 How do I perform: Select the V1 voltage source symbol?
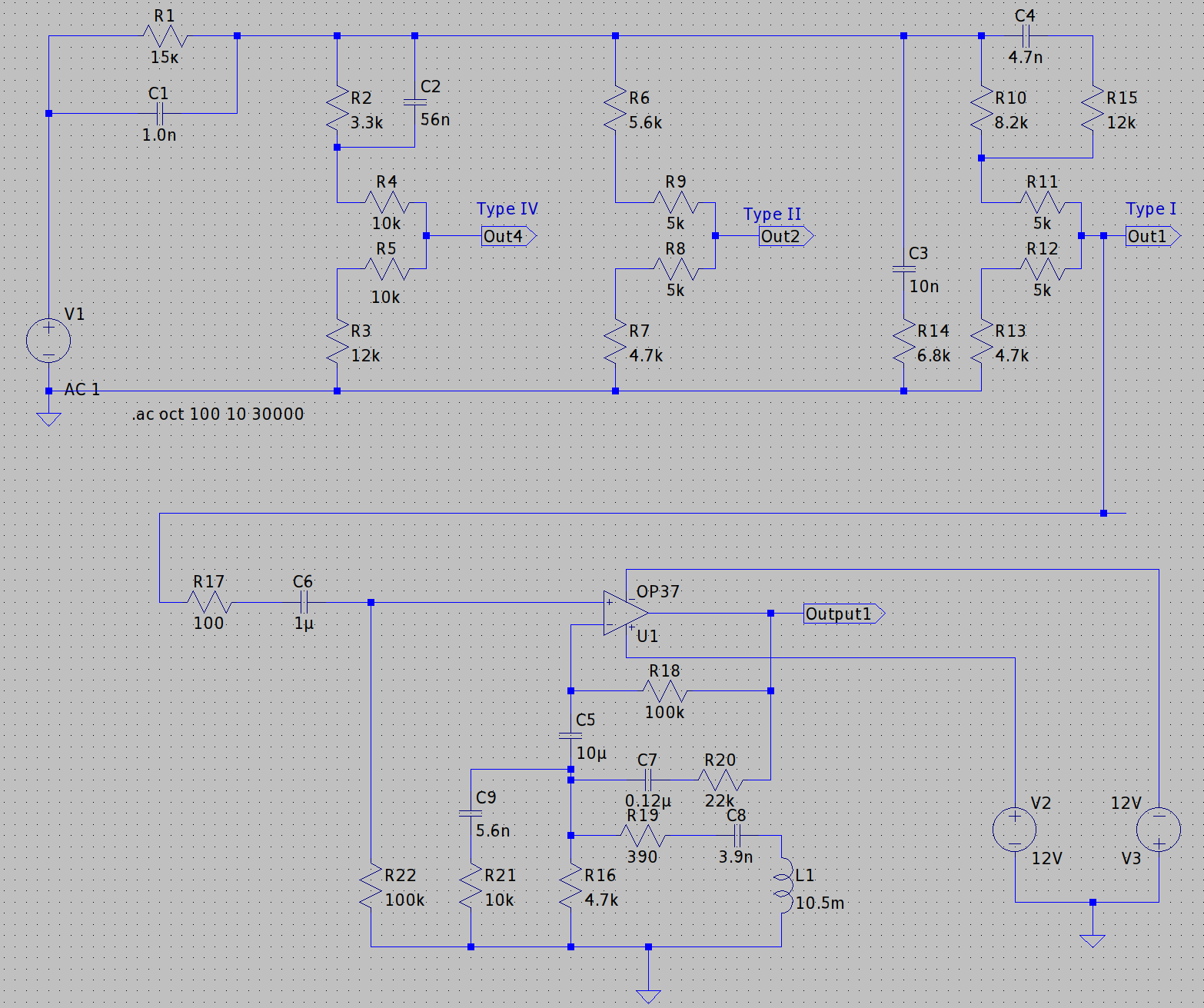click(48, 340)
